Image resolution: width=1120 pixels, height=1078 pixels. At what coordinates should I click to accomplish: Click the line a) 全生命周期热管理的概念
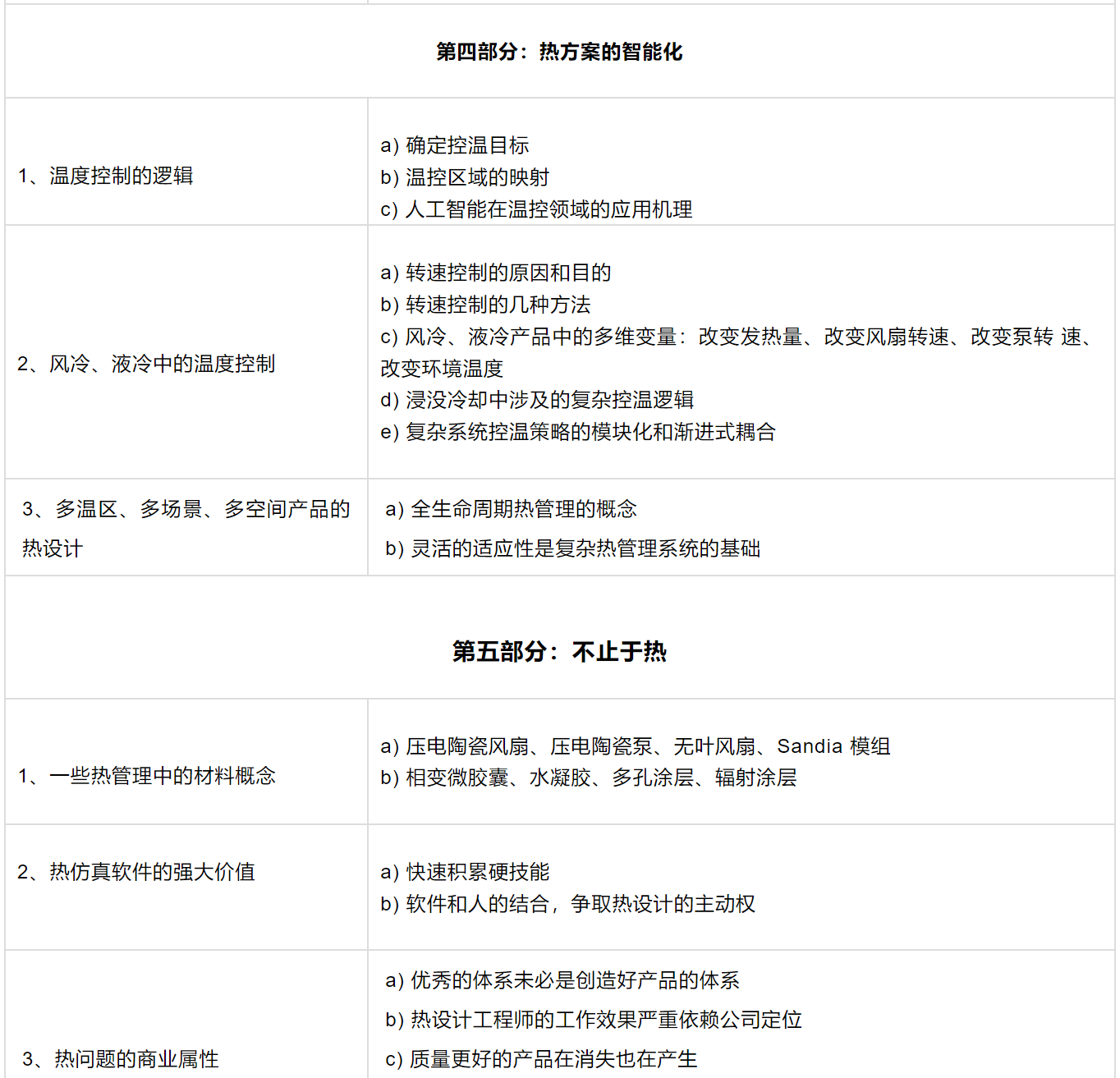click(x=511, y=509)
